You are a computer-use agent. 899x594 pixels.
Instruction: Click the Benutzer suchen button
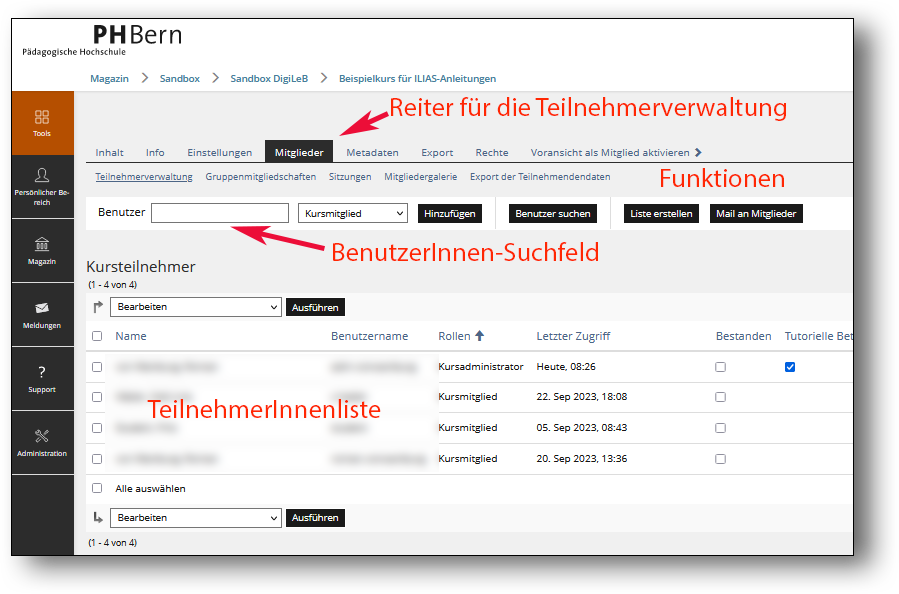click(x=553, y=213)
